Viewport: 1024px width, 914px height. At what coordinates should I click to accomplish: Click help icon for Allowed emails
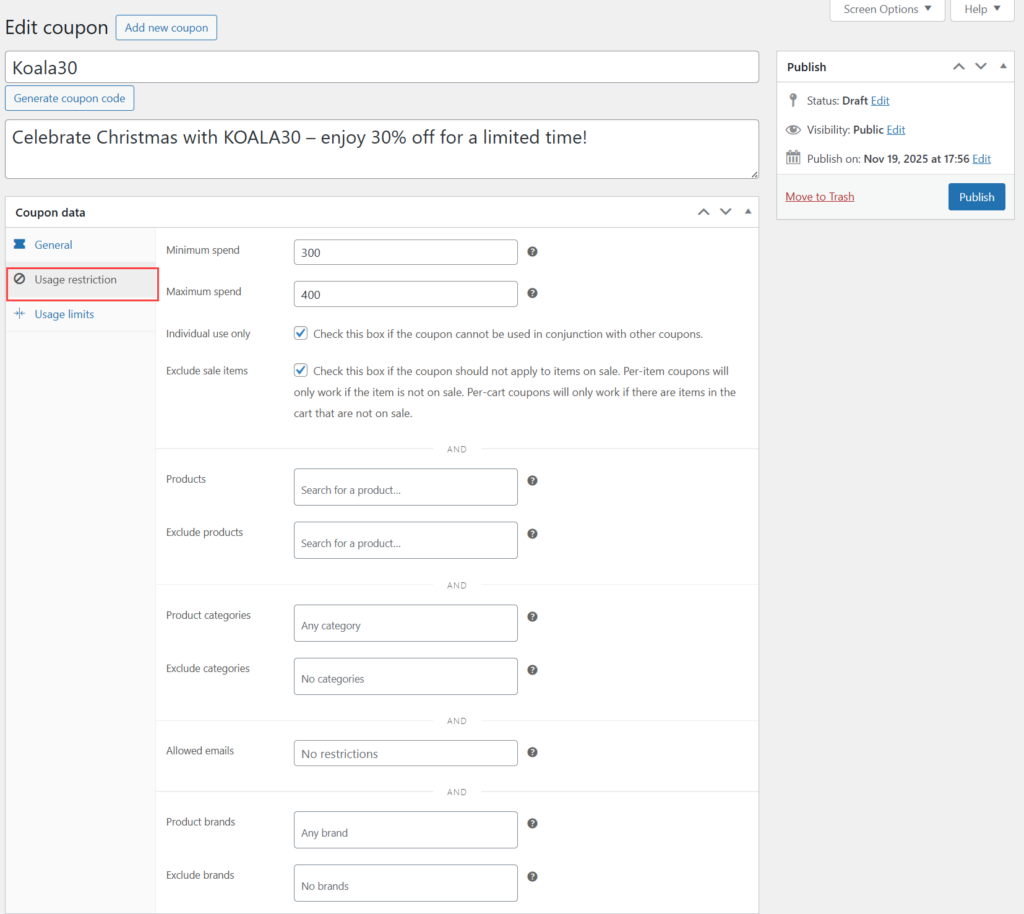click(532, 752)
